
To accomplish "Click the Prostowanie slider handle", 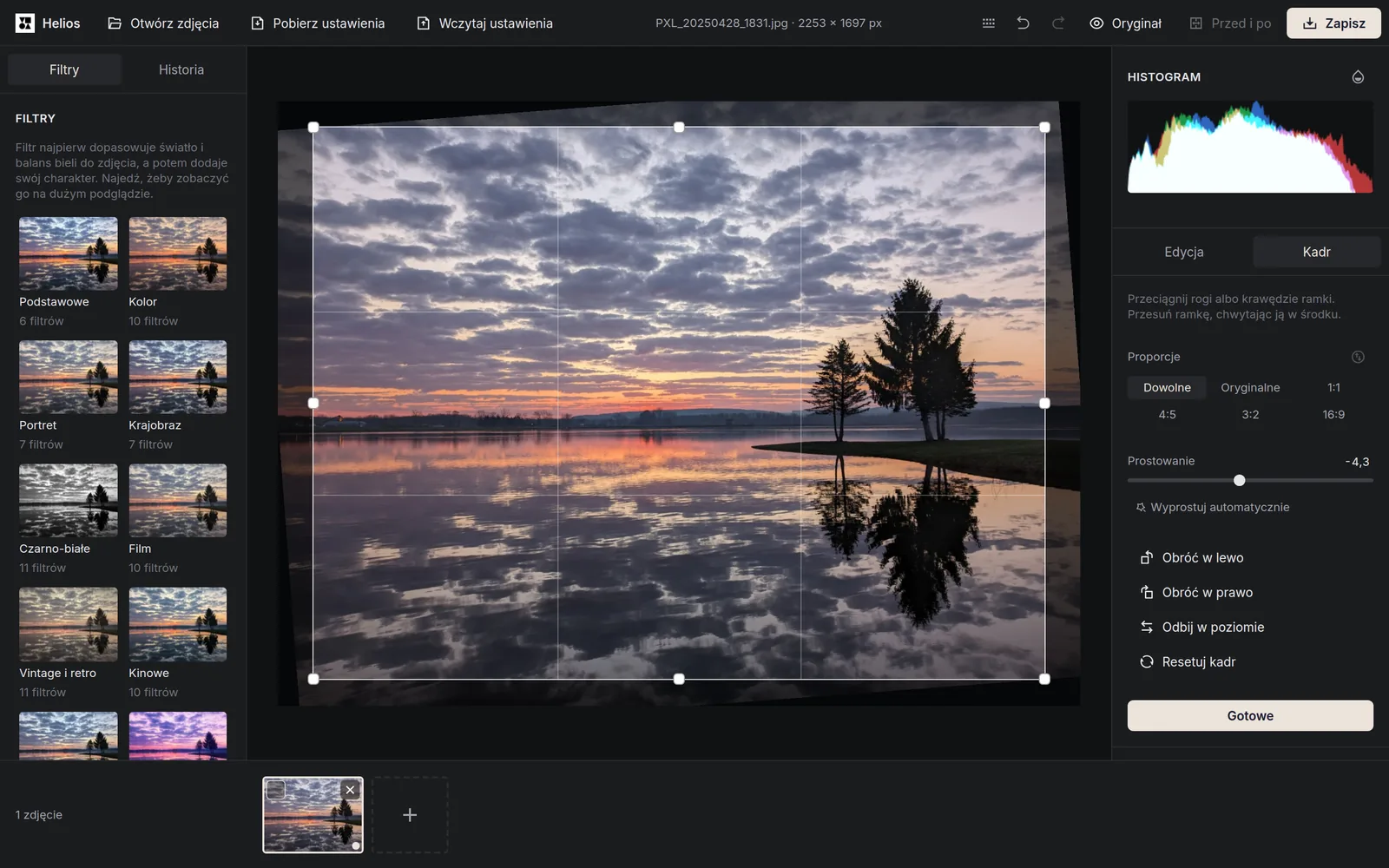I will [1240, 481].
